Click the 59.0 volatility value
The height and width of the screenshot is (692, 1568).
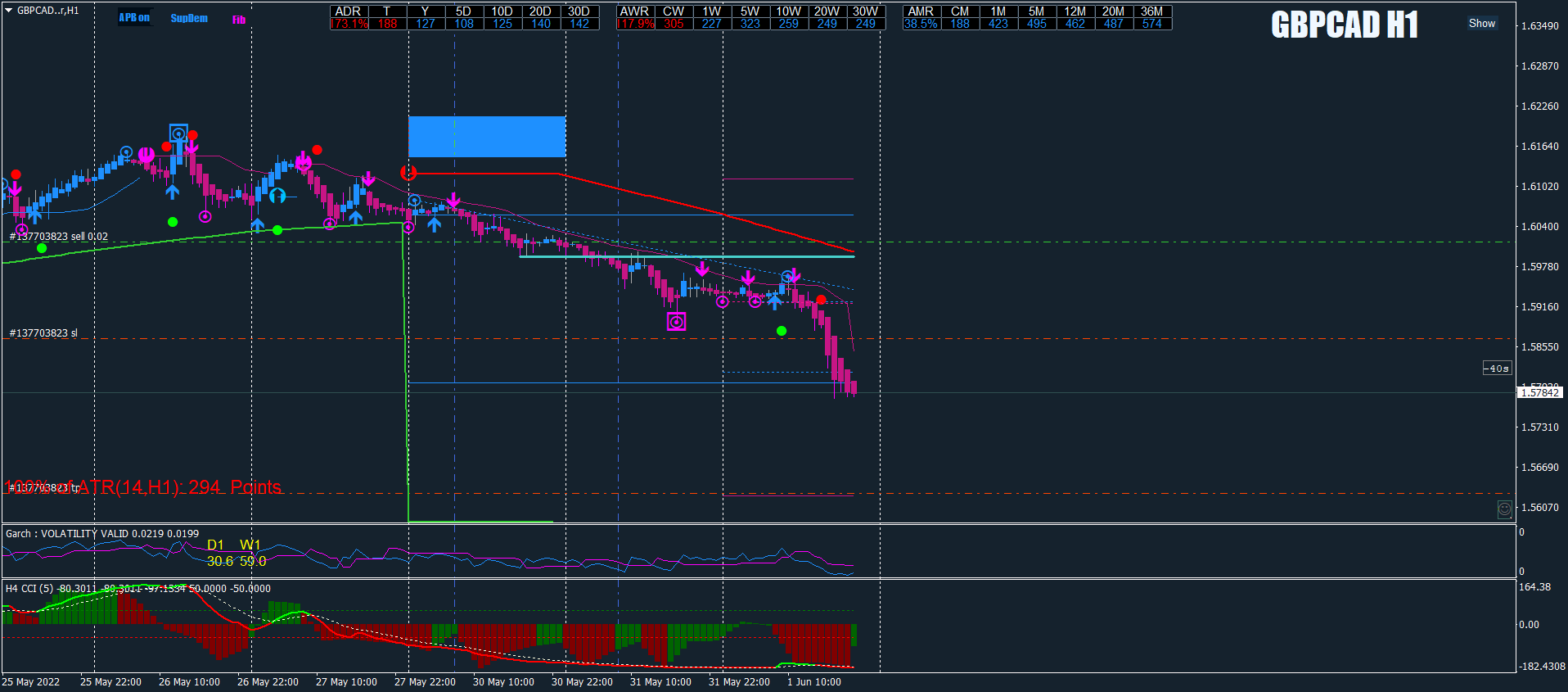[x=253, y=561]
